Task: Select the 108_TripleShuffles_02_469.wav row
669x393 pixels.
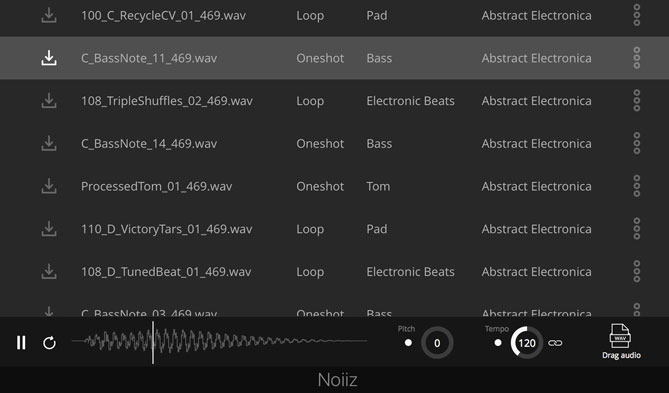Action: tap(334, 101)
